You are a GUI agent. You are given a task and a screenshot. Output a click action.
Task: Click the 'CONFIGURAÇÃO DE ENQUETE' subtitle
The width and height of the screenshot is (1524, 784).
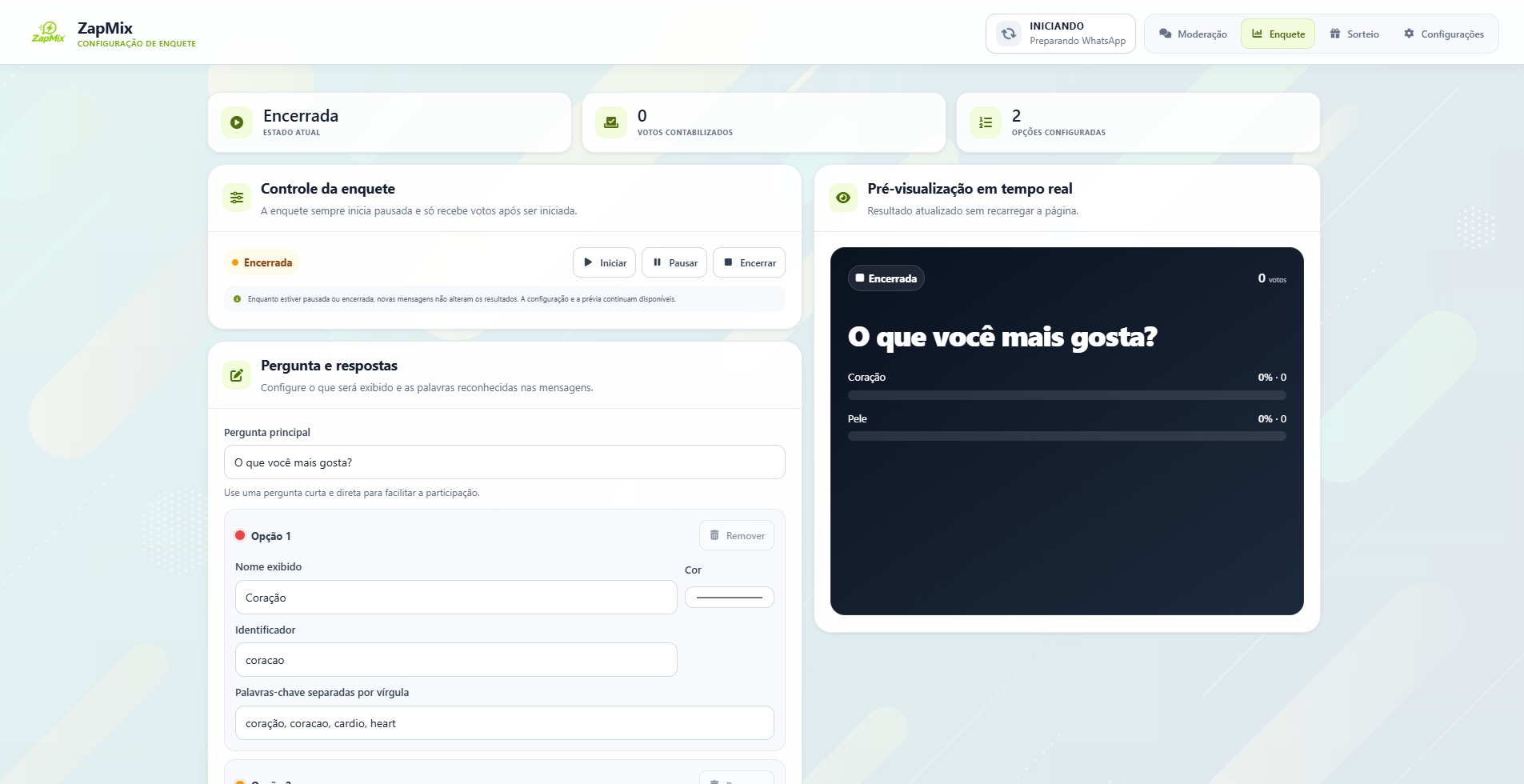[137, 44]
